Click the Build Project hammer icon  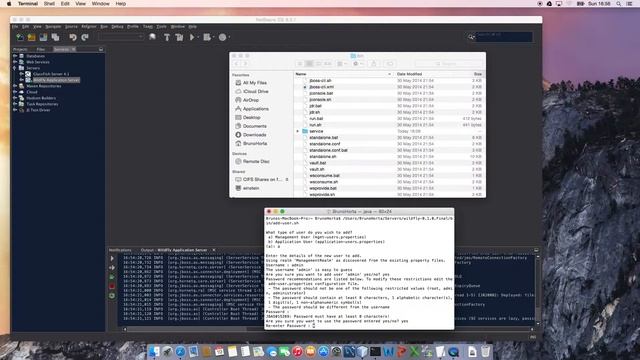coord(167,37)
